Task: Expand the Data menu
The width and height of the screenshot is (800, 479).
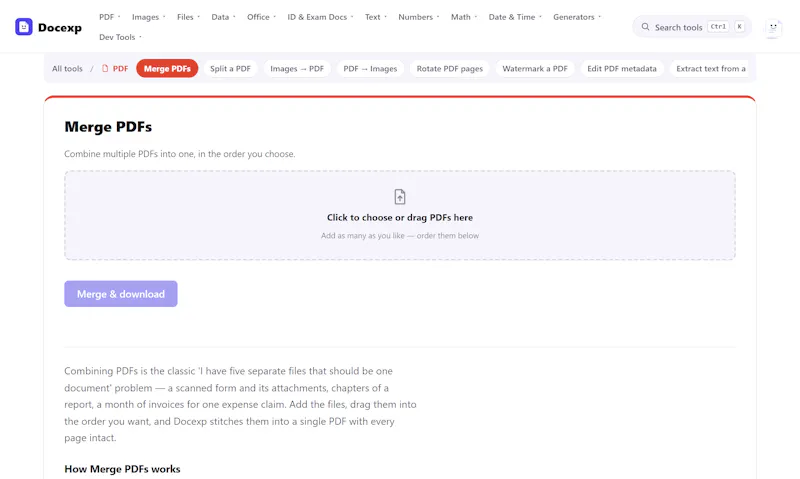Action: tap(223, 17)
